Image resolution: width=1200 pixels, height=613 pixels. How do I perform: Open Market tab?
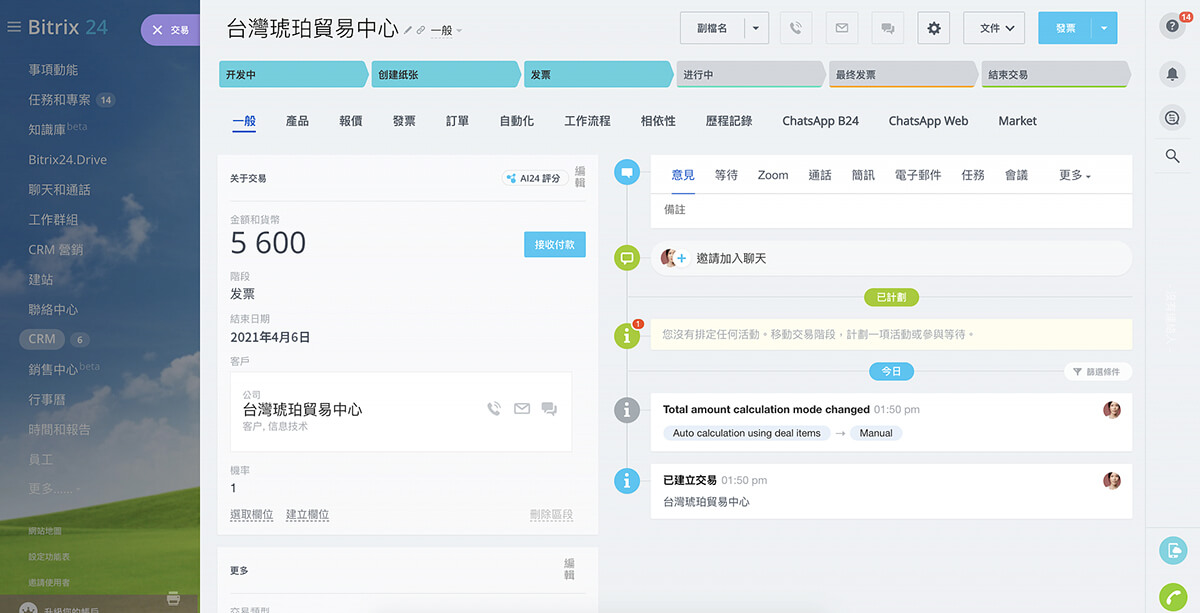pos(1017,121)
